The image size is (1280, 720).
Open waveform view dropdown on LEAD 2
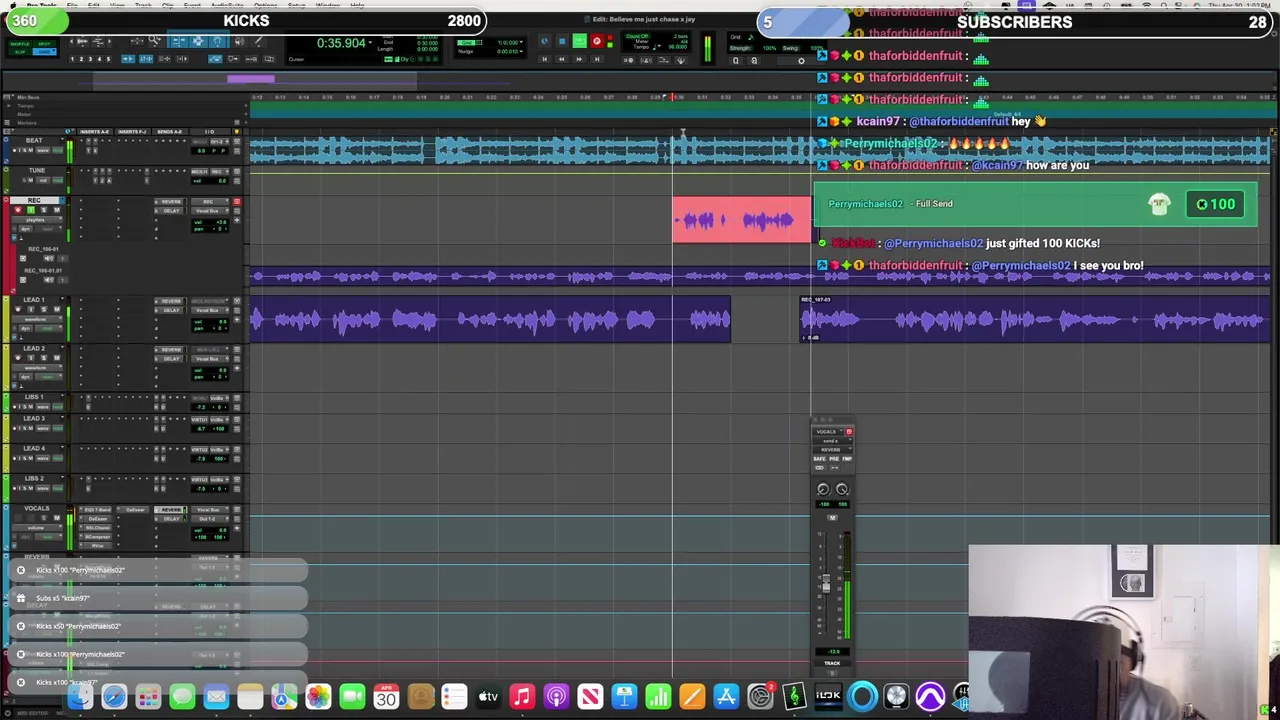pyautogui.click(x=37, y=368)
